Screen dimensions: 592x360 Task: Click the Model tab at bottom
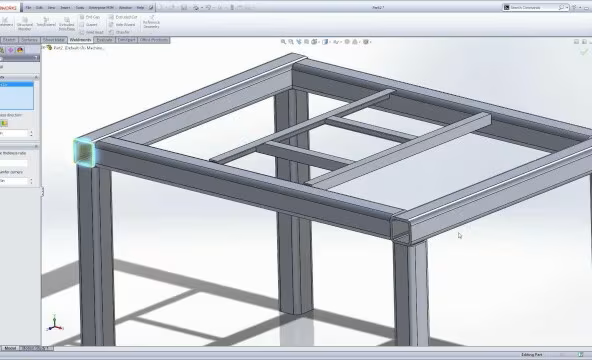point(10,348)
